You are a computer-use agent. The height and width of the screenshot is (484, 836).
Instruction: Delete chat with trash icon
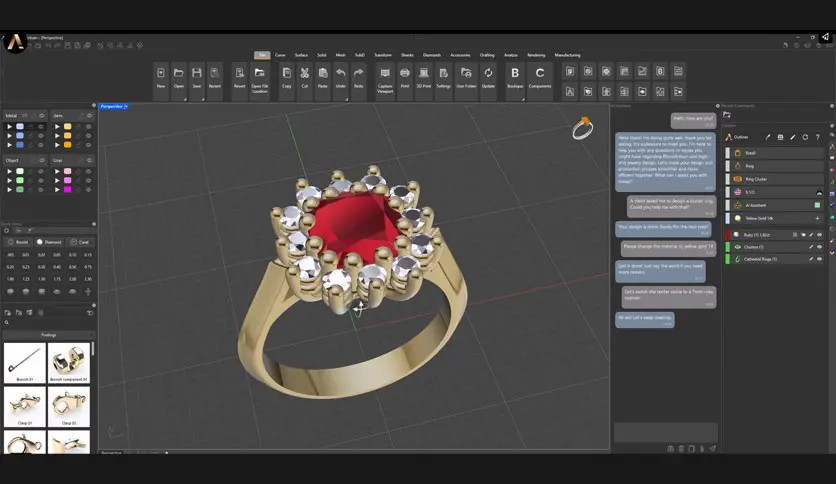681,449
